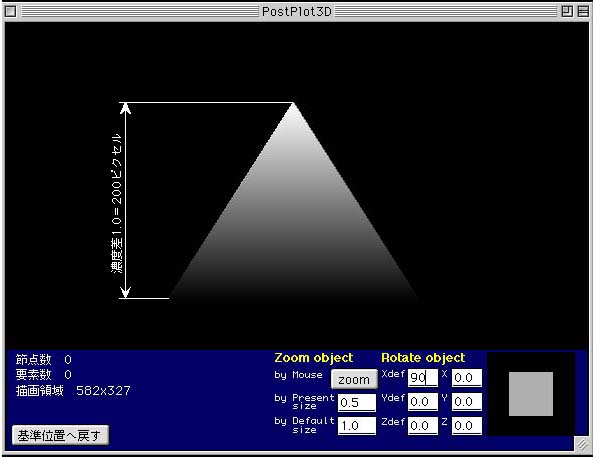Select the by Default size zoom field
Screen dimensions: 593x457
tap(357, 426)
